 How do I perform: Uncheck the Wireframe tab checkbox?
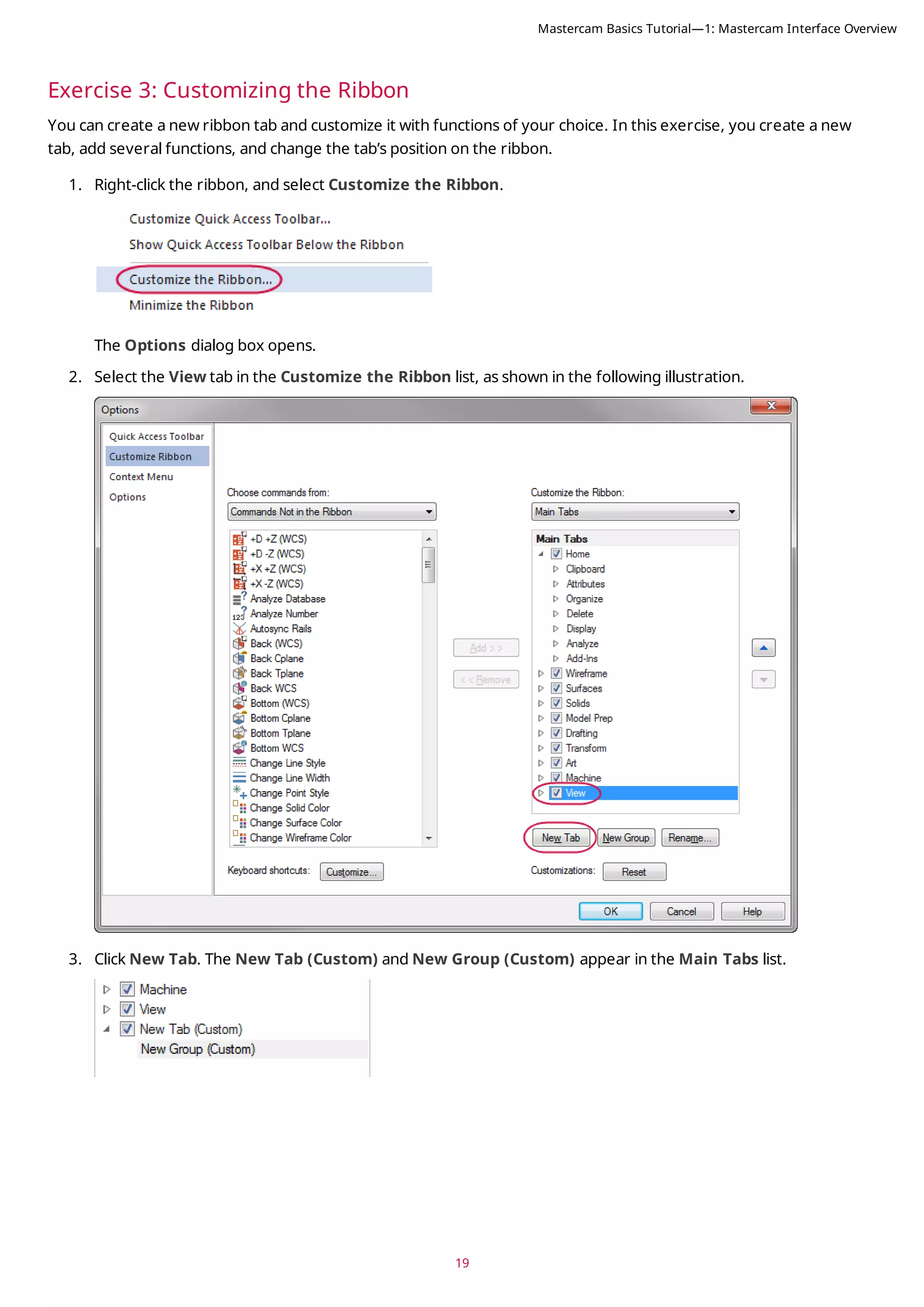click(x=556, y=673)
